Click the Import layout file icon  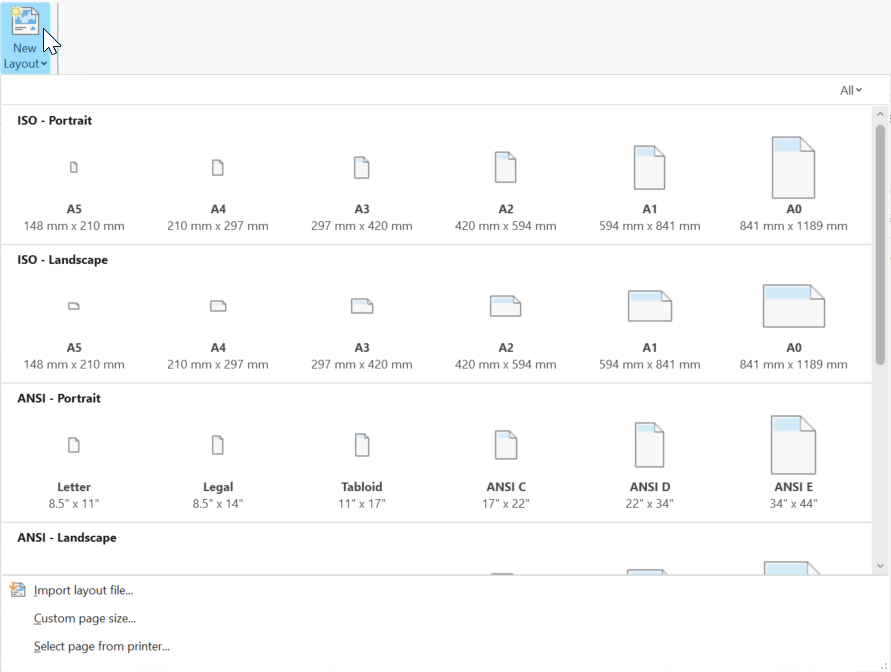(x=18, y=590)
